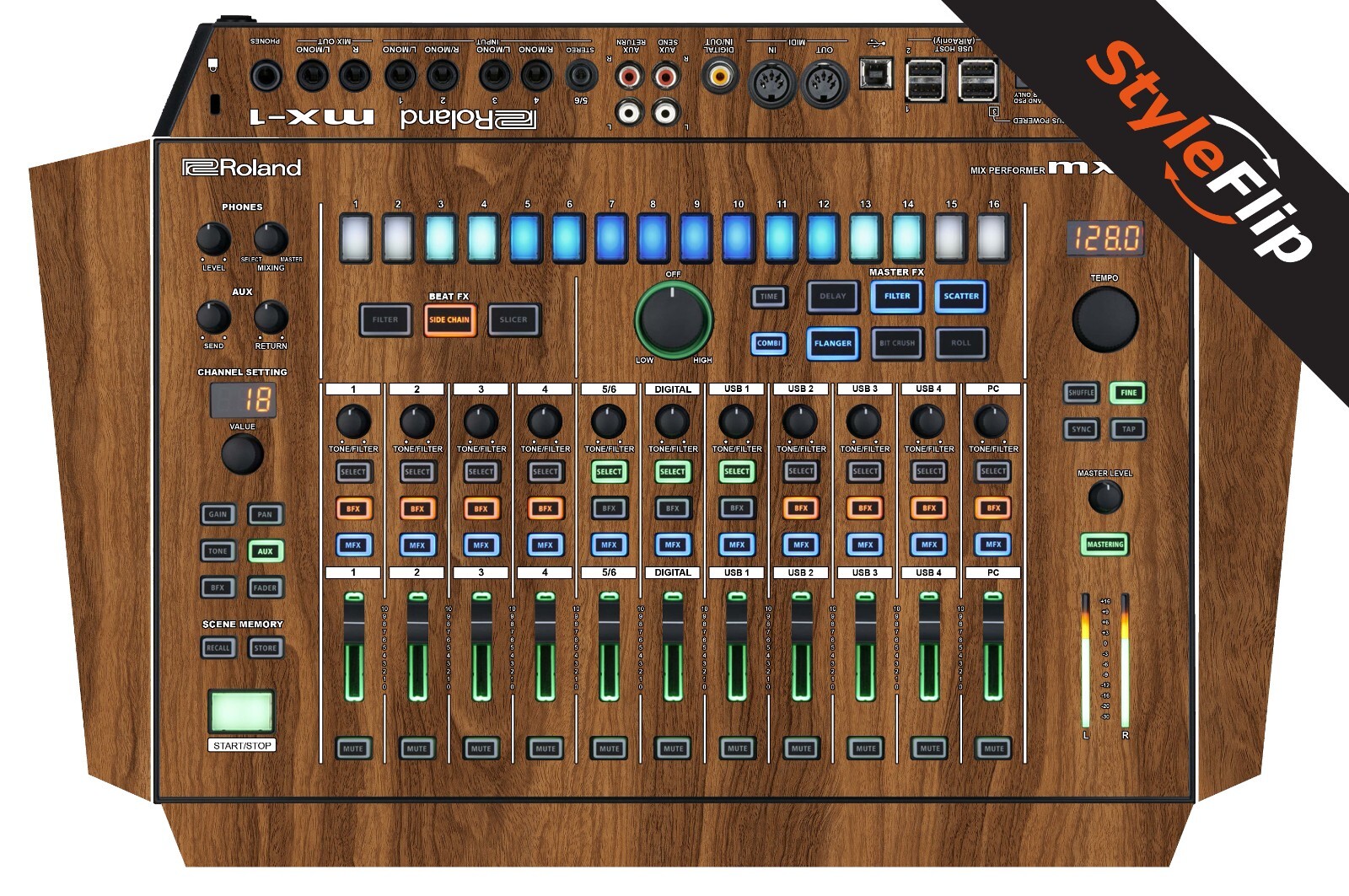Click the SYNC button
The height and width of the screenshot is (896, 1349).
pyautogui.click(x=1081, y=429)
